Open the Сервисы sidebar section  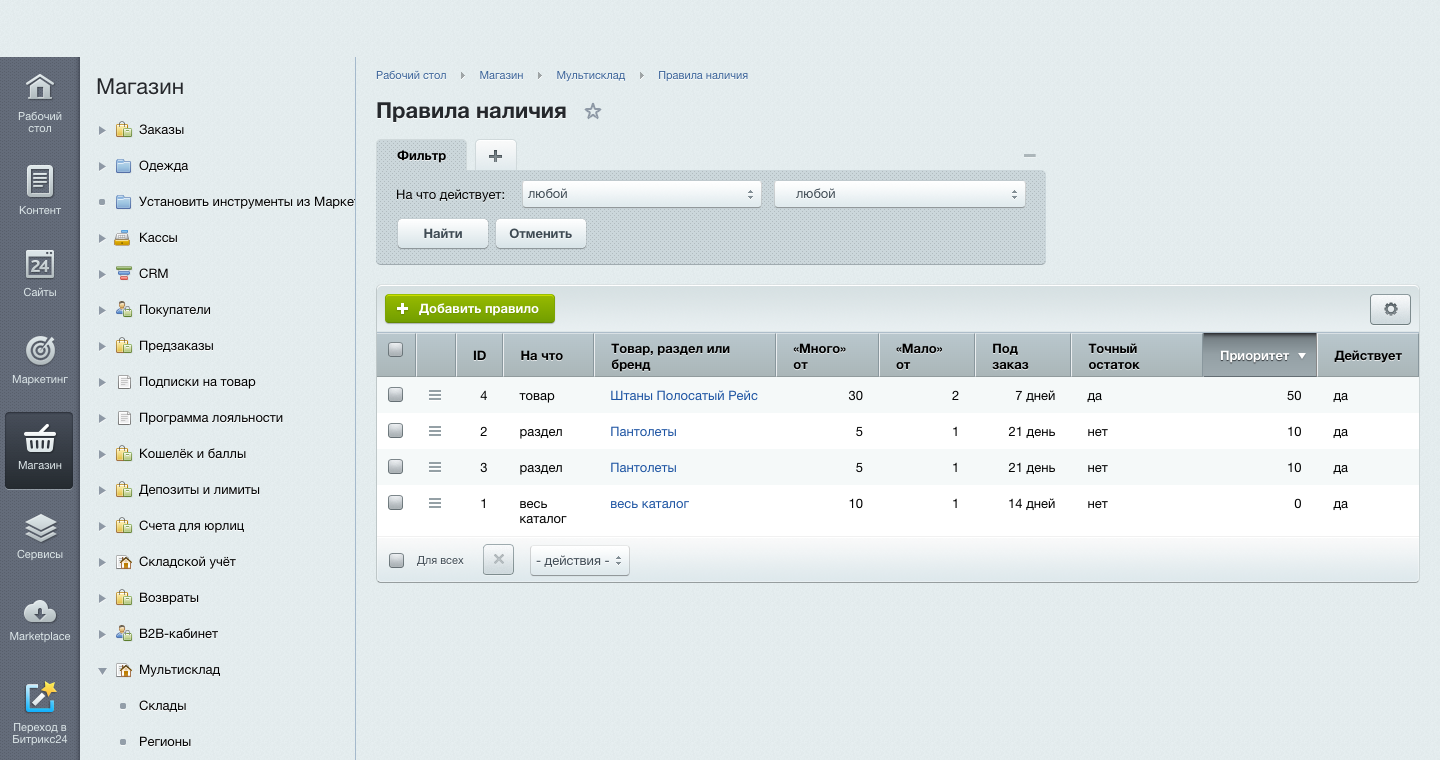(x=39, y=535)
